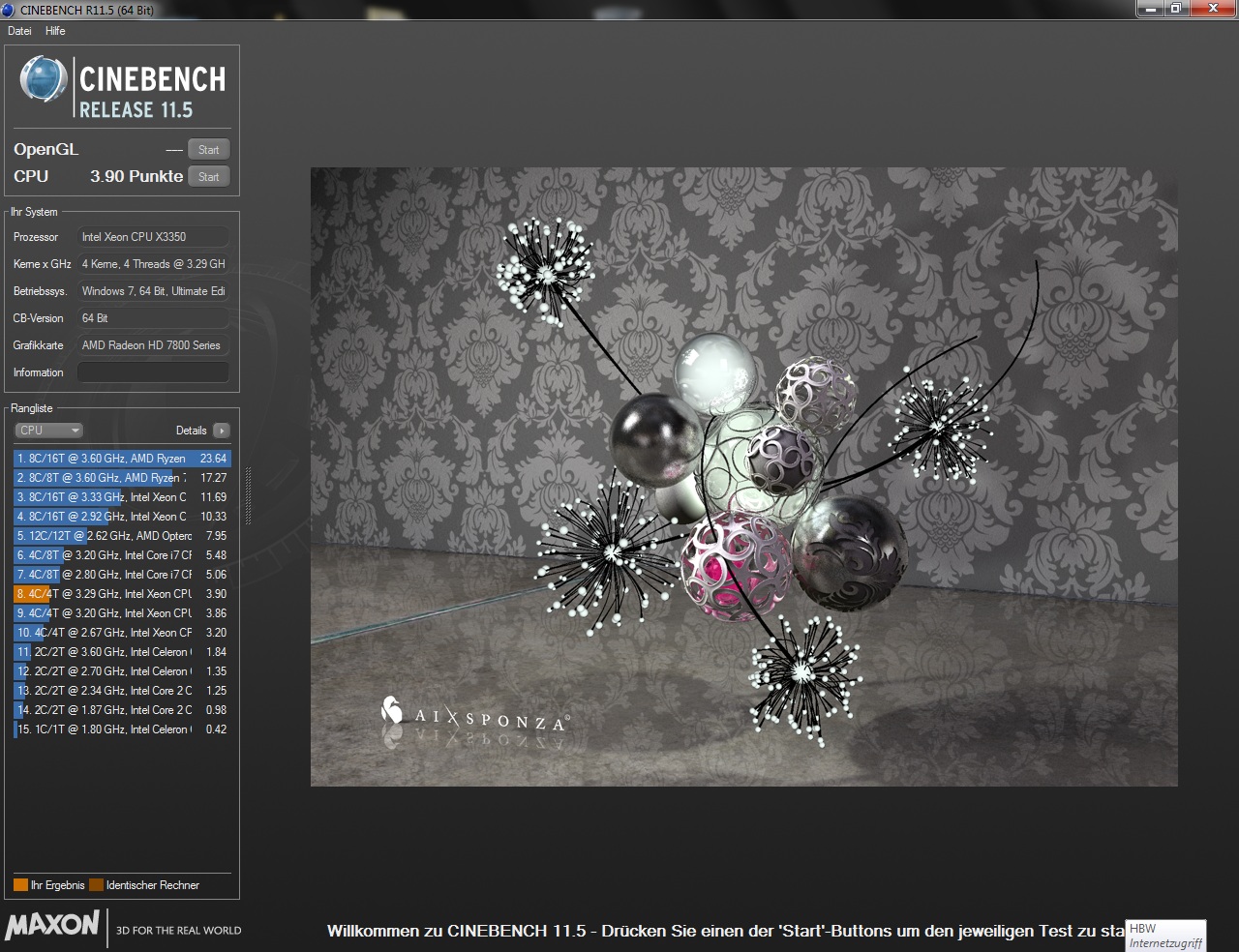The image size is (1239, 952).
Task: Click the Cinebench globe logo icon
Action: click(44, 79)
